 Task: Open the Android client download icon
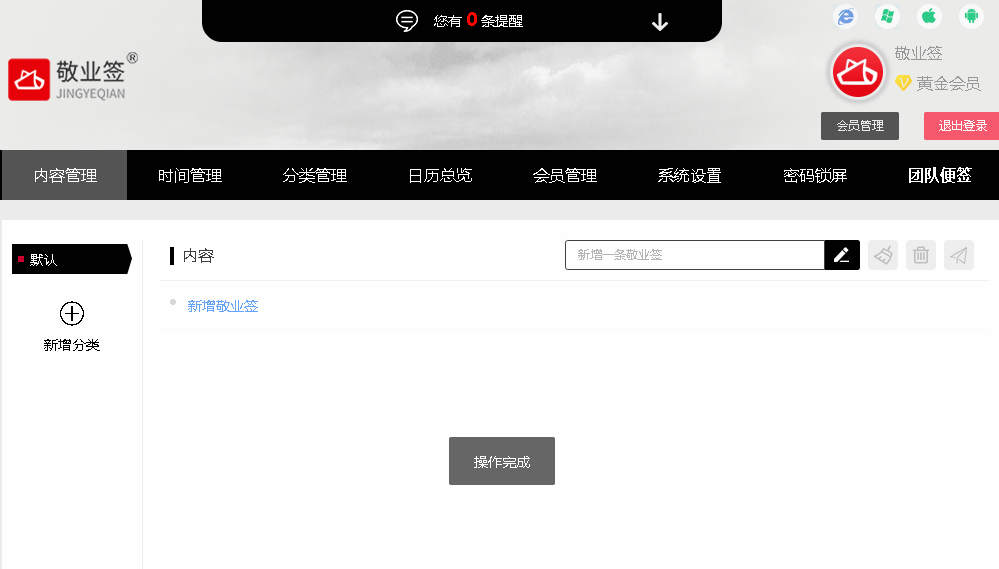[971, 16]
